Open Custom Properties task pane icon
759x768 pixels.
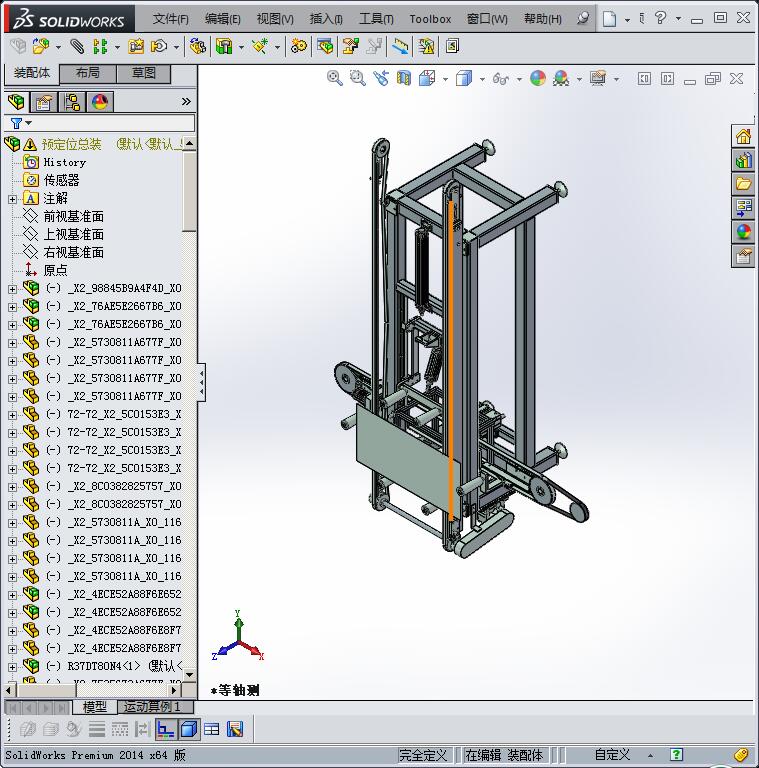[743, 256]
